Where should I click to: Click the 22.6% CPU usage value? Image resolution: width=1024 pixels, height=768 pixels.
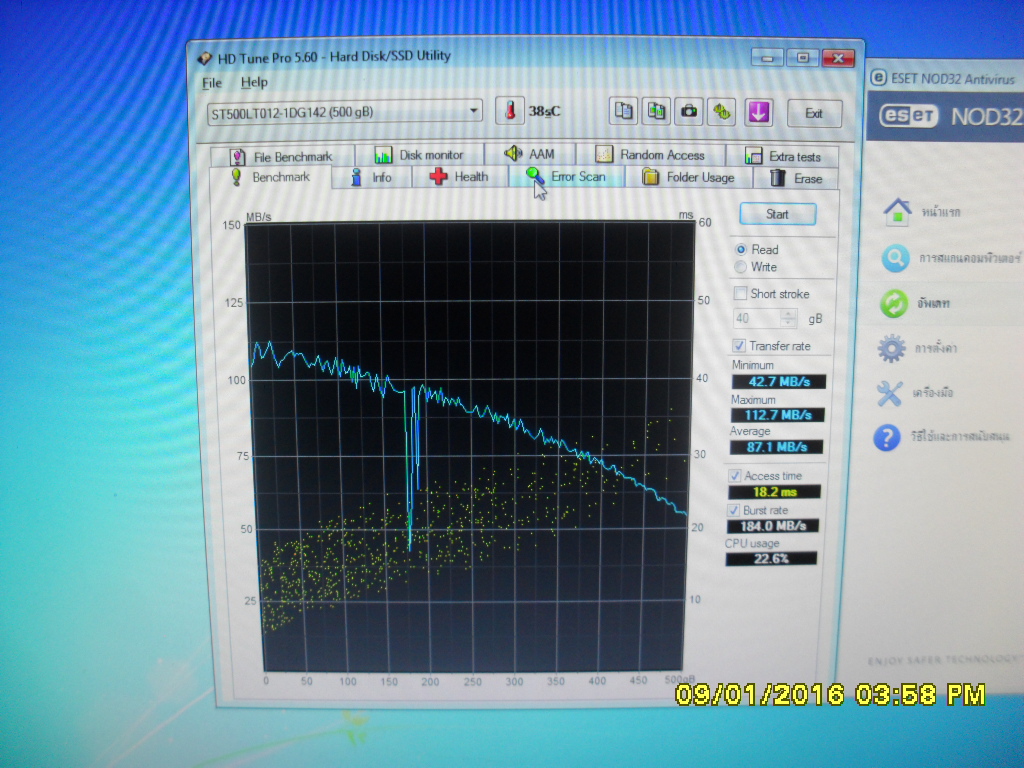point(771,558)
